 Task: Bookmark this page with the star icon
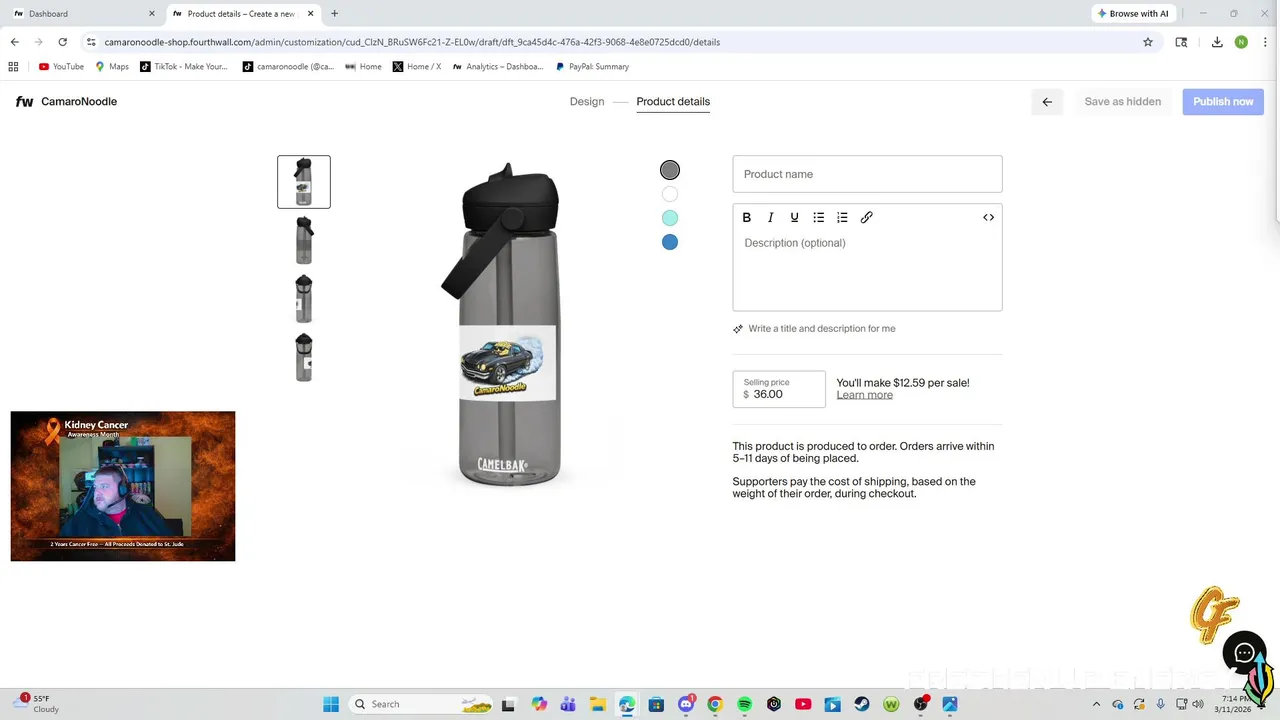pyautogui.click(x=1148, y=42)
